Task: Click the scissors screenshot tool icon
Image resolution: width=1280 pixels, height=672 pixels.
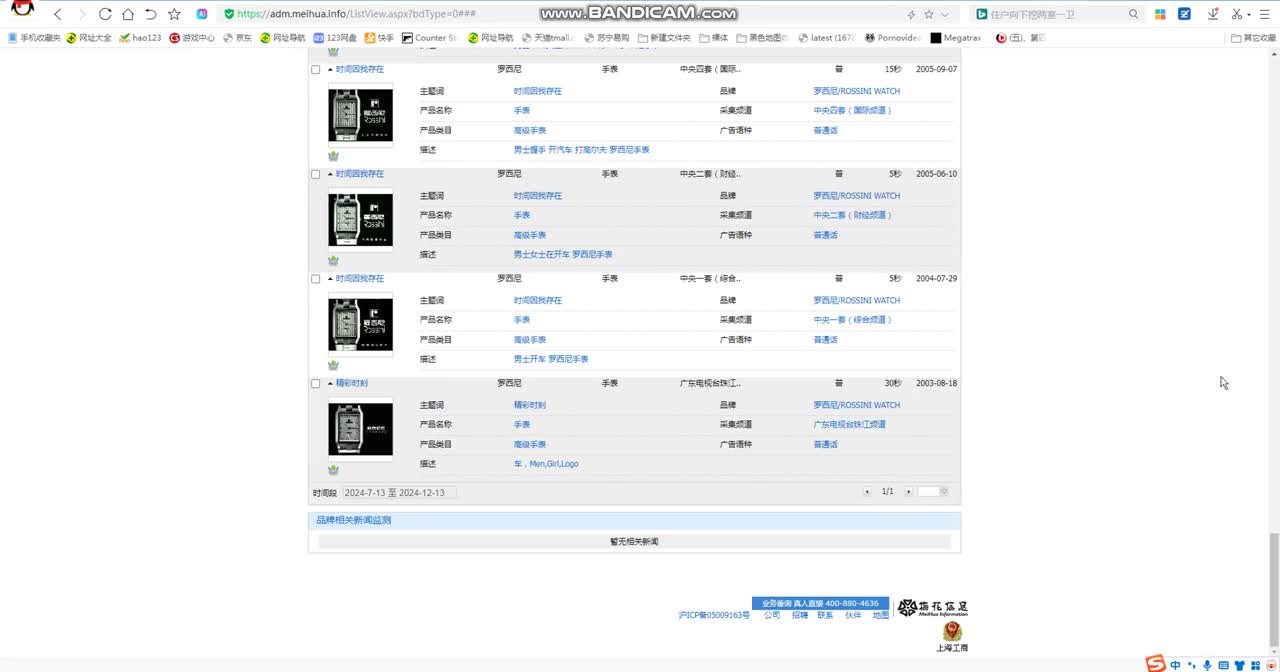Action: click(x=1237, y=14)
